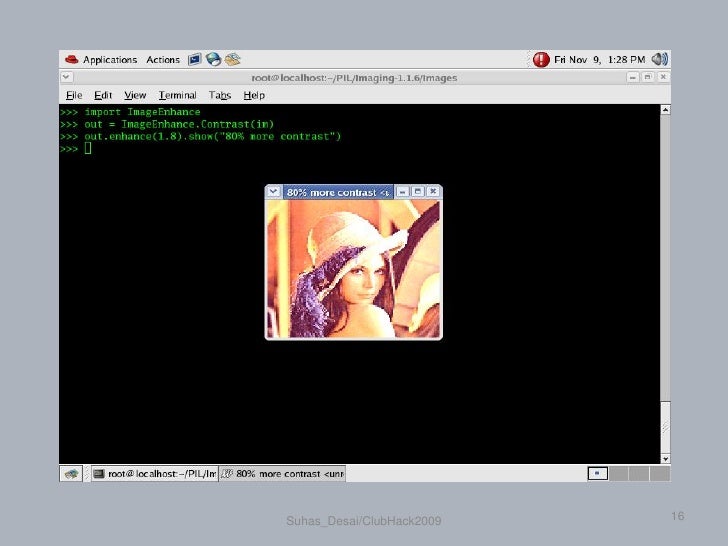Screen dimensions: 728x546
Task: Open the Help menu in terminal
Action: coord(254,95)
